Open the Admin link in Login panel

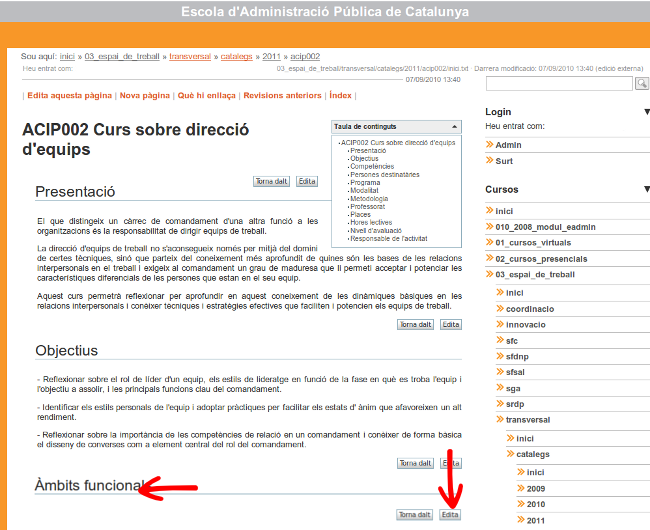[508, 145]
